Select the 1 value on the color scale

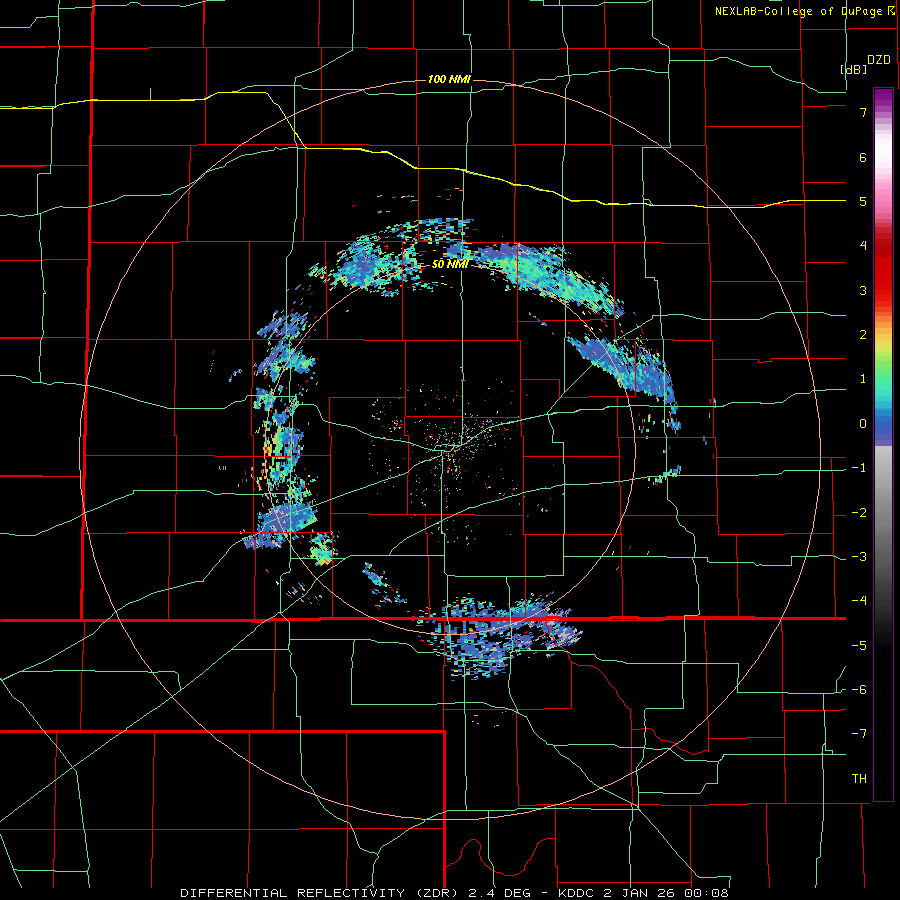(x=863, y=379)
